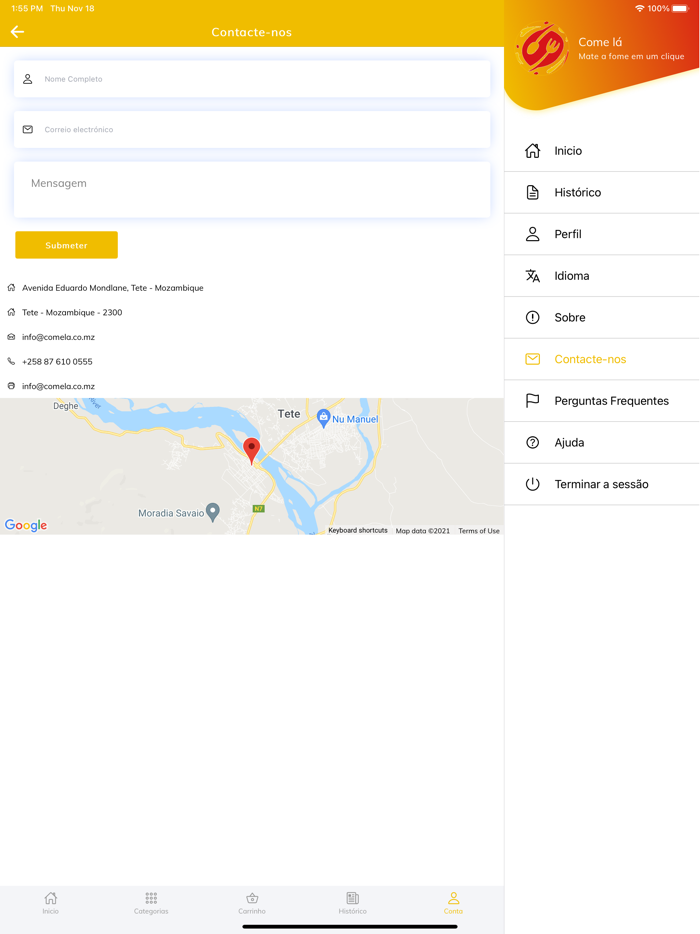Click the Tete - Mozambique - 2300 line
Image resolution: width=700 pixels, height=934 pixels.
pyautogui.click(x=72, y=312)
